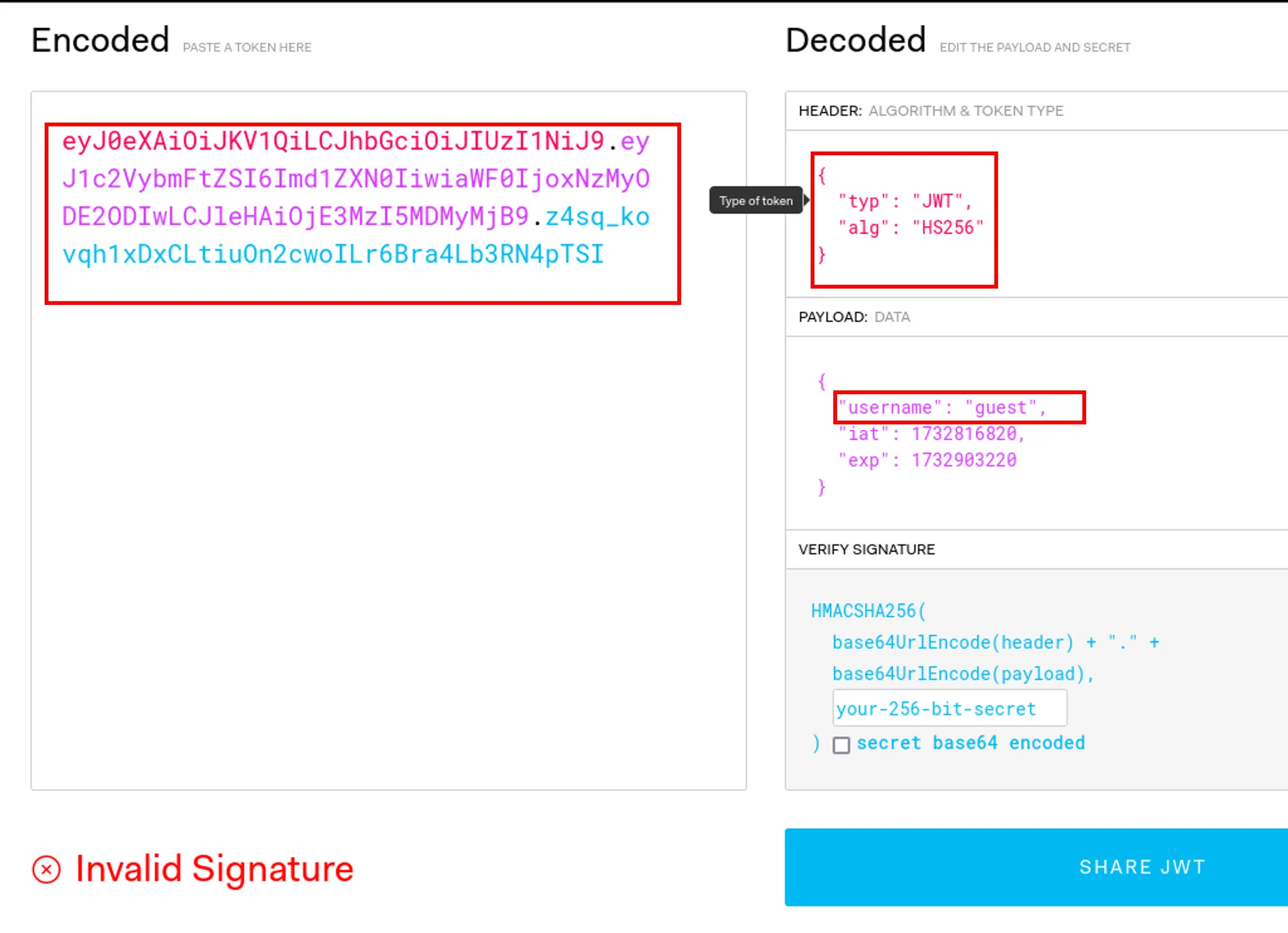The width and height of the screenshot is (1288, 933).
Task: Focus the your-256-bit-secret input field
Action: (x=949, y=709)
